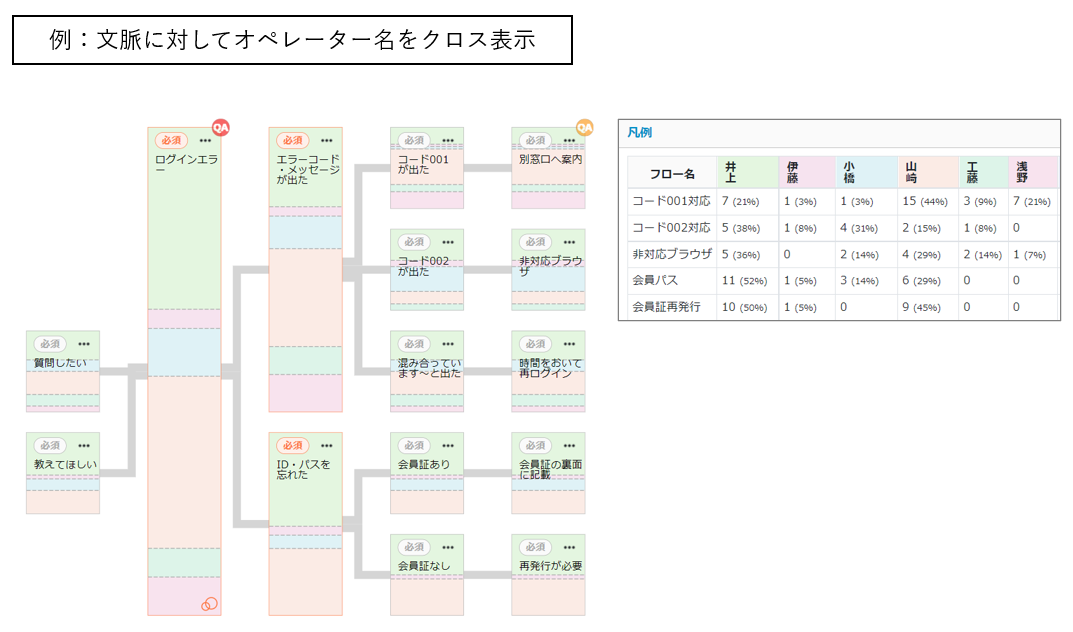Click the 工藤 column header

[983, 172]
